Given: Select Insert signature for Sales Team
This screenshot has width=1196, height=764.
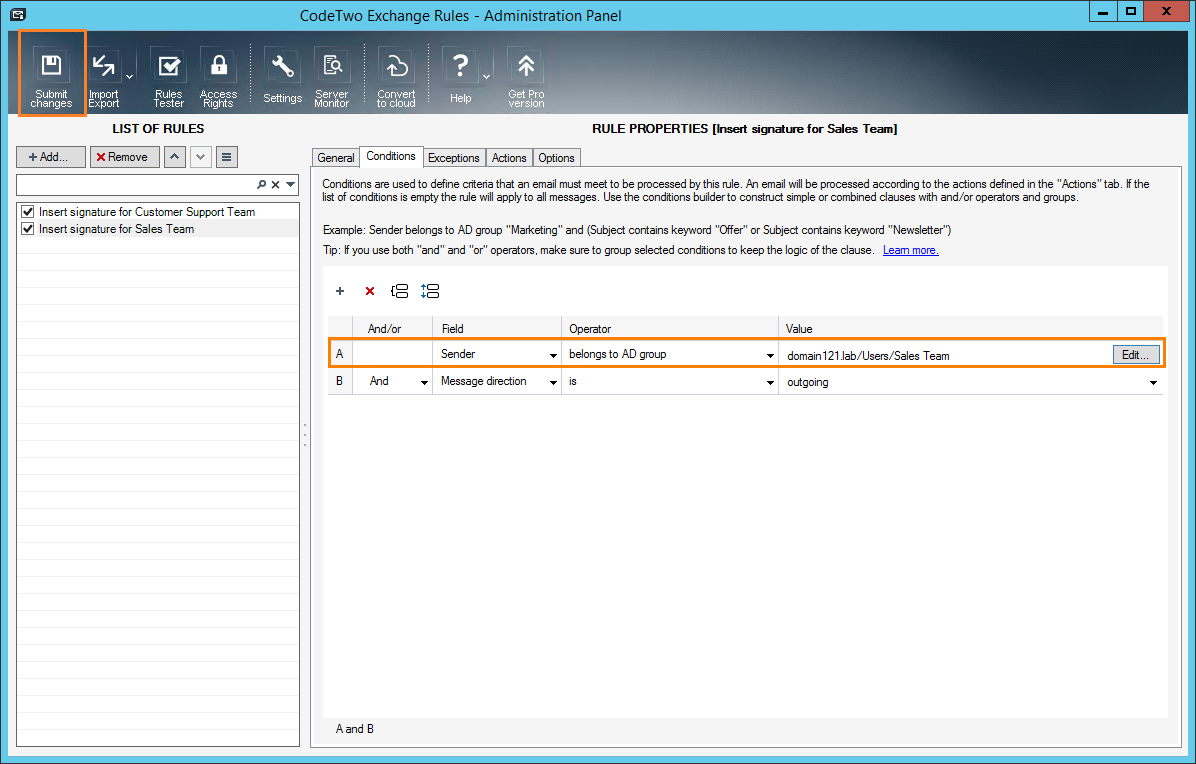Looking at the screenshot, I should click(x=117, y=229).
